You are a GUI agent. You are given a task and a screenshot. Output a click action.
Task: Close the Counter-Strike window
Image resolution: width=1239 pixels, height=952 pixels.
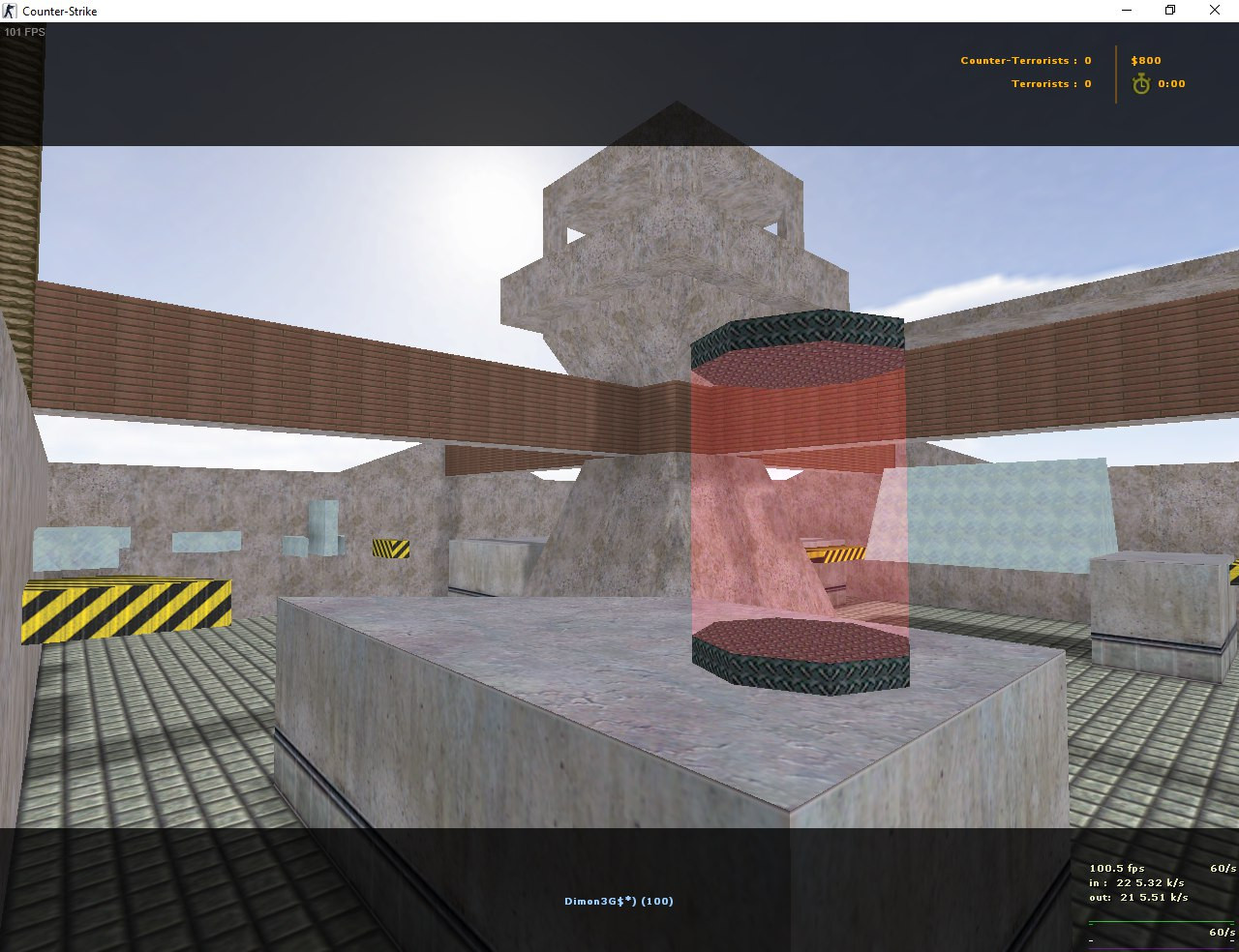[x=1215, y=11]
